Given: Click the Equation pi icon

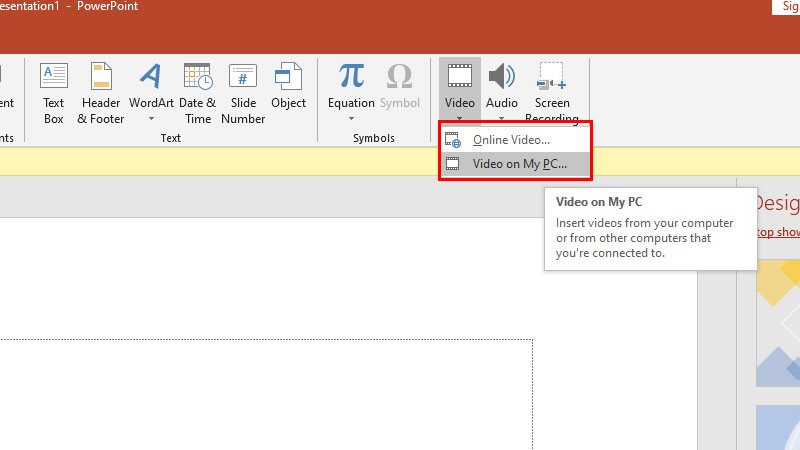Looking at the screenshot, I should (x=351, y=76).
